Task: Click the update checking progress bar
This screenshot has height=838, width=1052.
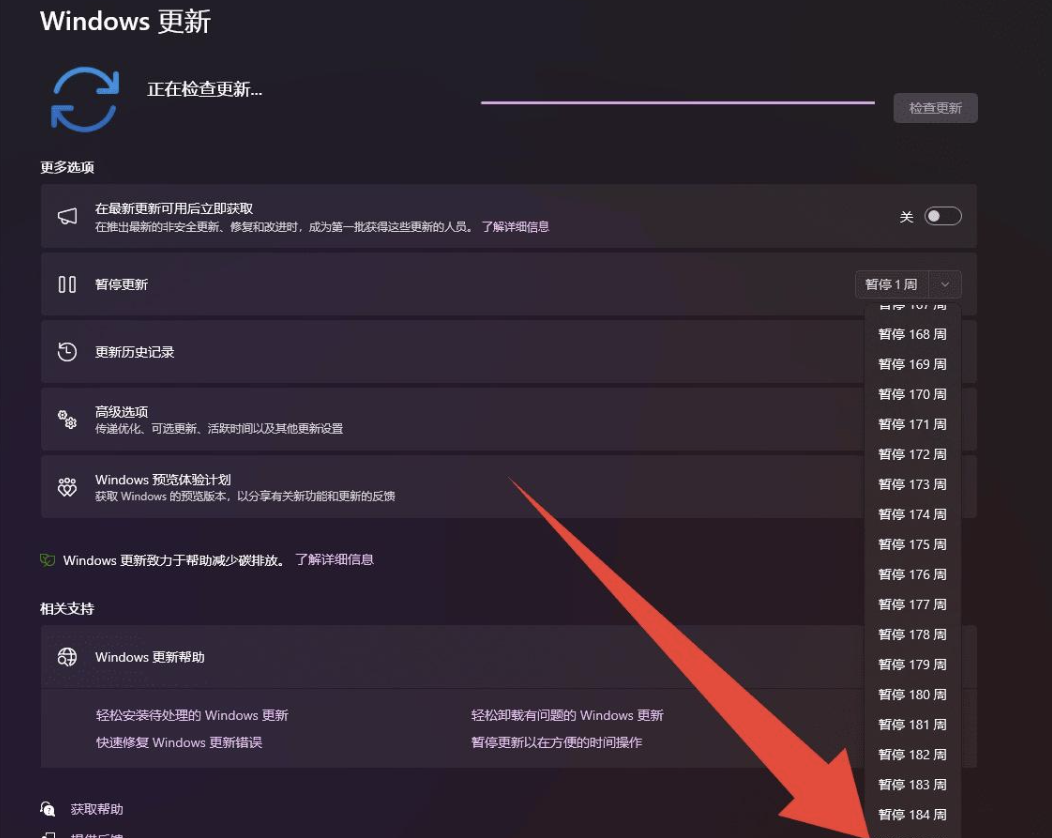Action: click(x=677, y=102)
